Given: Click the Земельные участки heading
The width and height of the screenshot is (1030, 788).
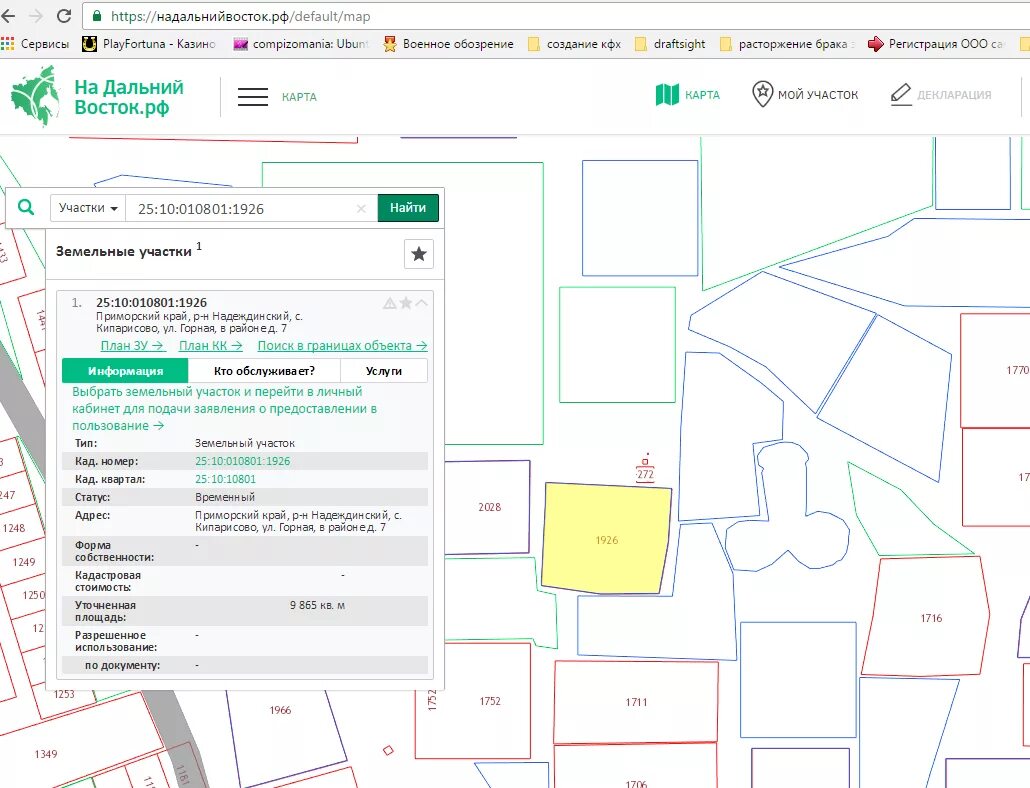Looking at the screenshot, I should 123,251.
